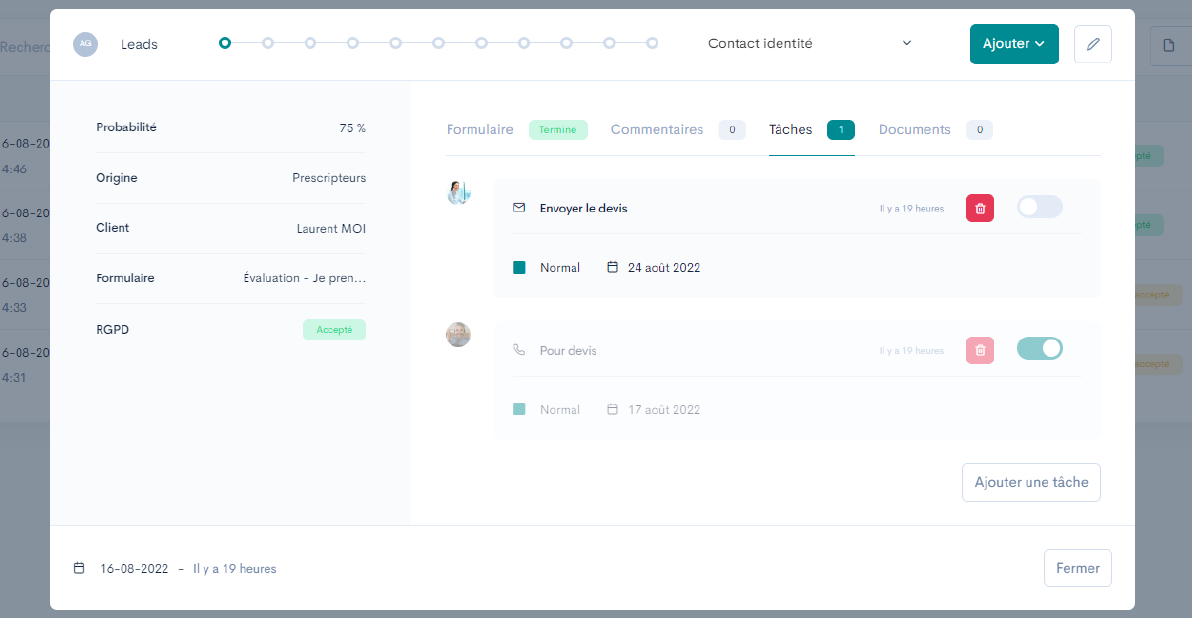Open the Contact identité dropdown
This screenshot has width=1192, height=618.
[810, 43]
